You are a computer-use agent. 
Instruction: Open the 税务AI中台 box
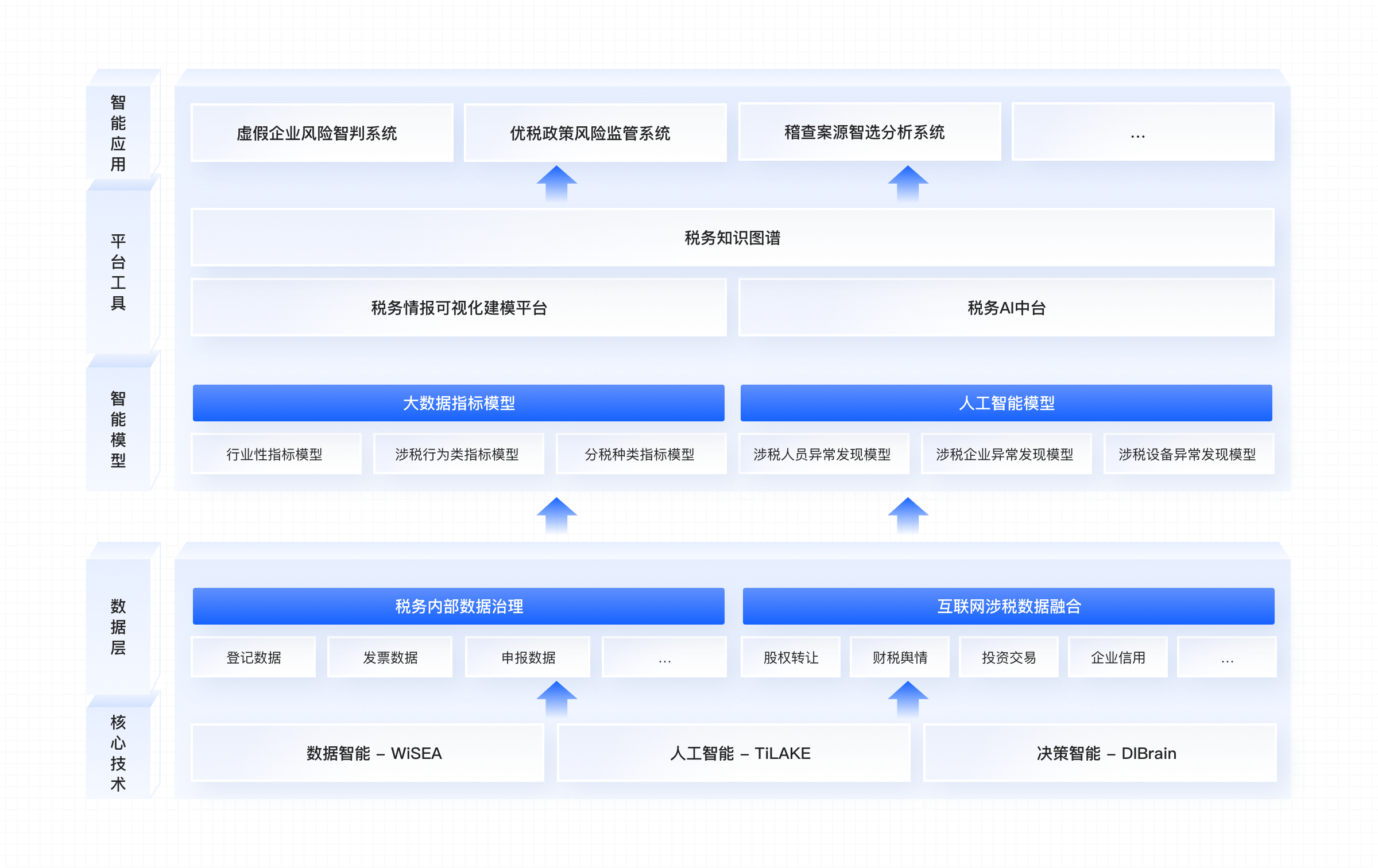1007,307
